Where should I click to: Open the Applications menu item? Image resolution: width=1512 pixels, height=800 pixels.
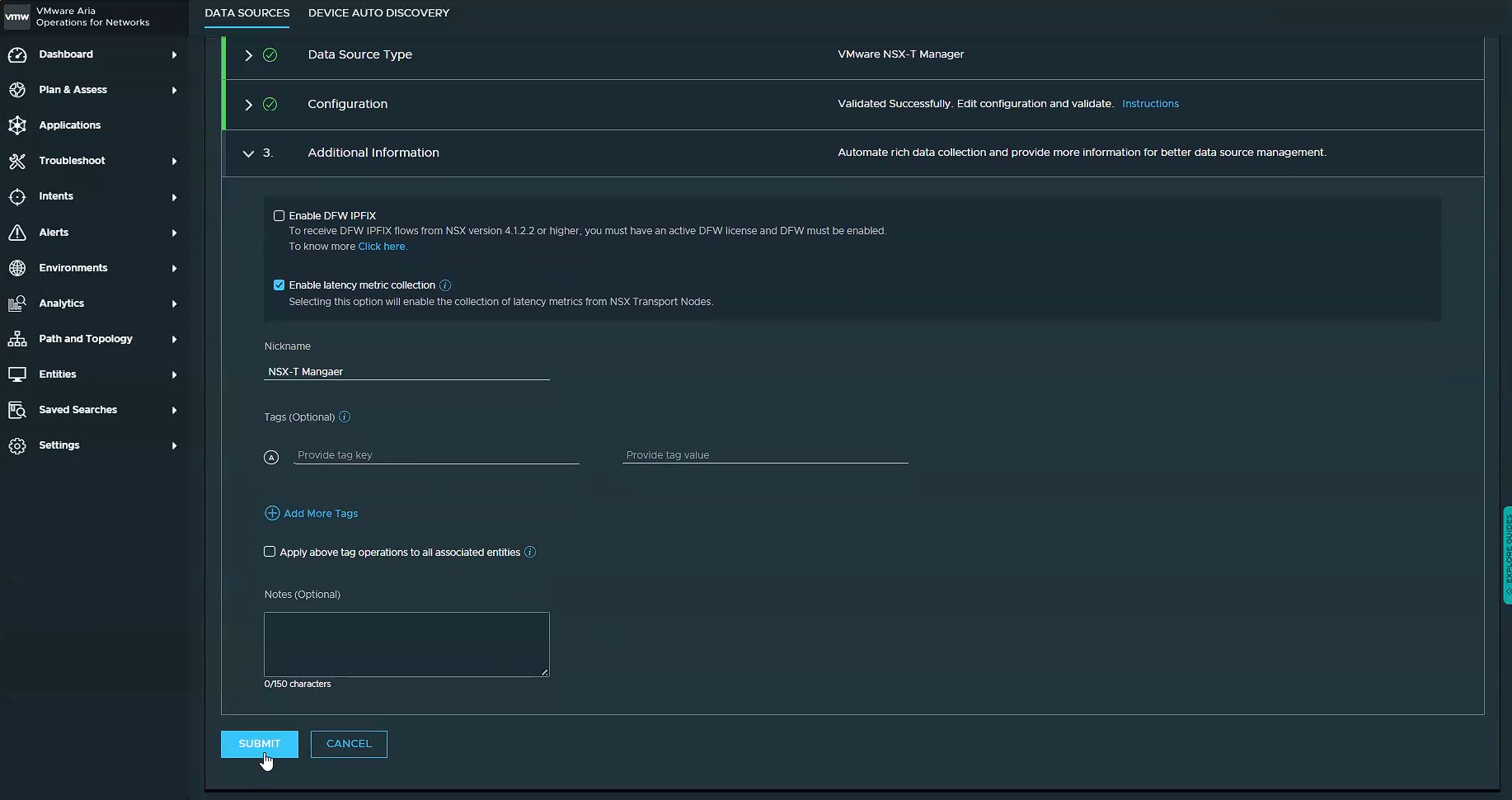70,125
